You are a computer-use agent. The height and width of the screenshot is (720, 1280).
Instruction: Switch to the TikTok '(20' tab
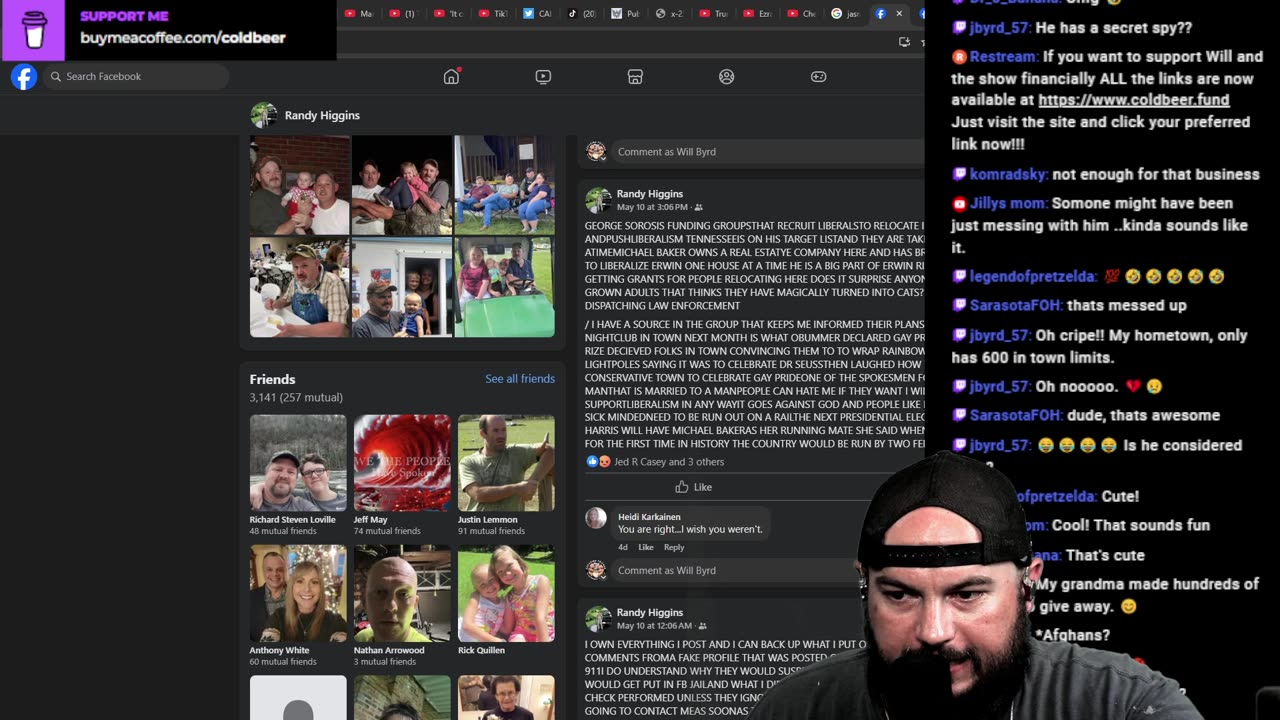pyautogui.click(x=581, y=14)
